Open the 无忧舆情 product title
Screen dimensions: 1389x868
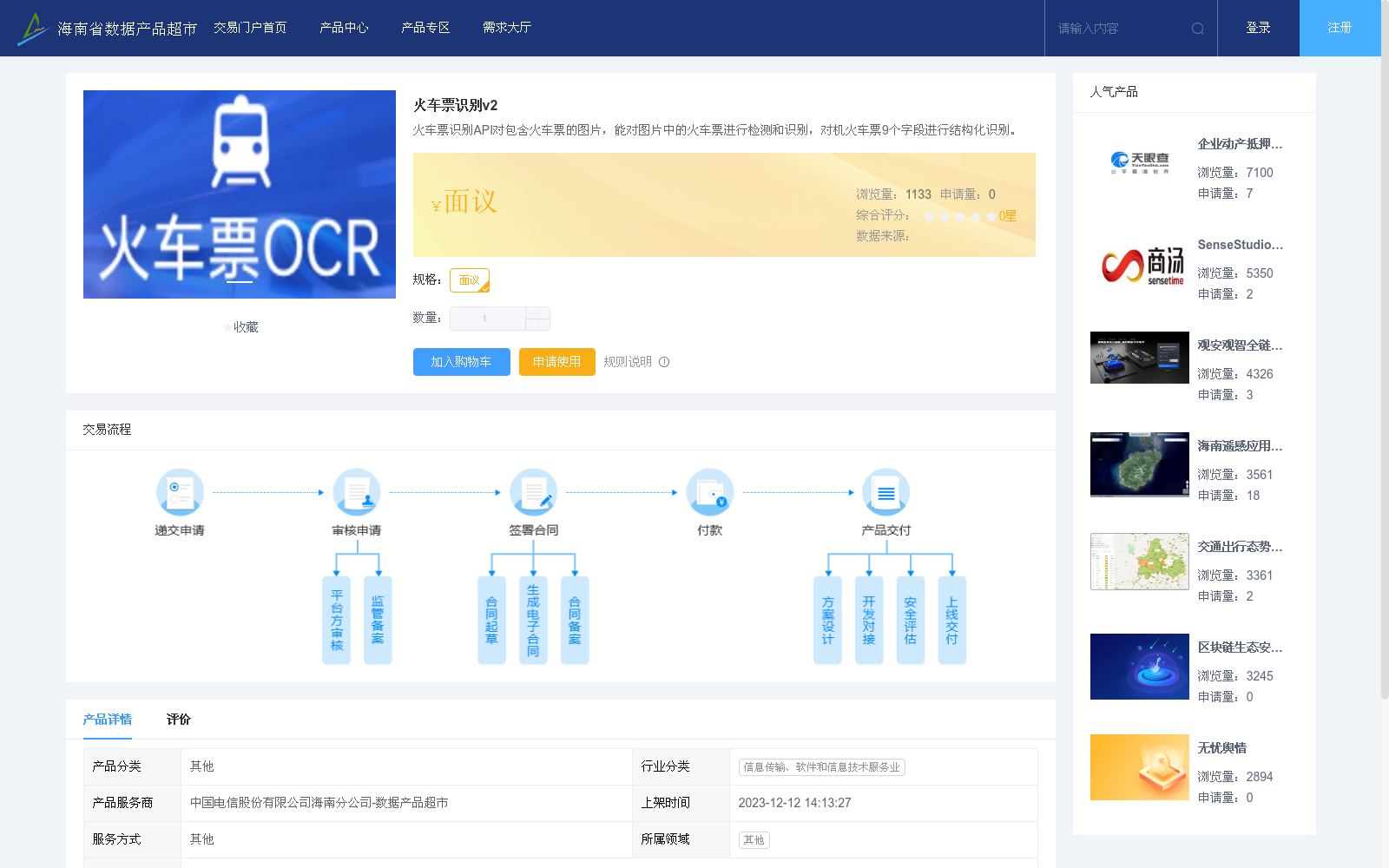coord(1222,748)
